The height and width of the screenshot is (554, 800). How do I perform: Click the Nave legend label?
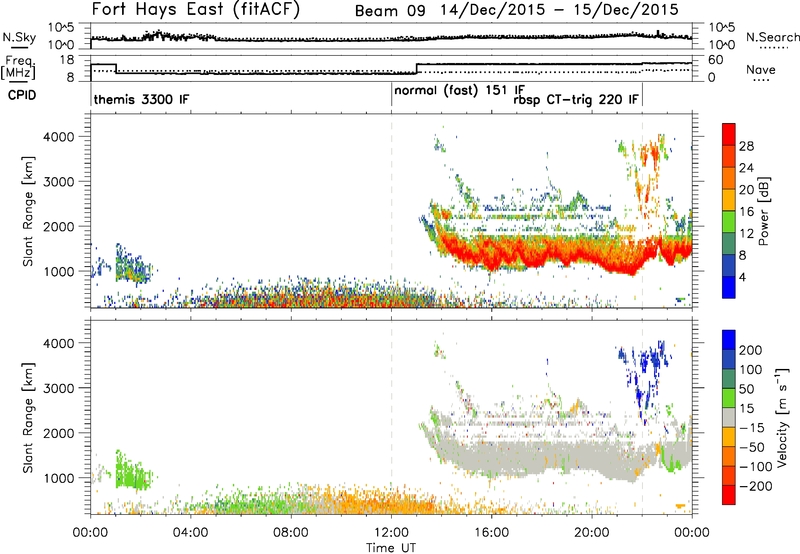761,69
